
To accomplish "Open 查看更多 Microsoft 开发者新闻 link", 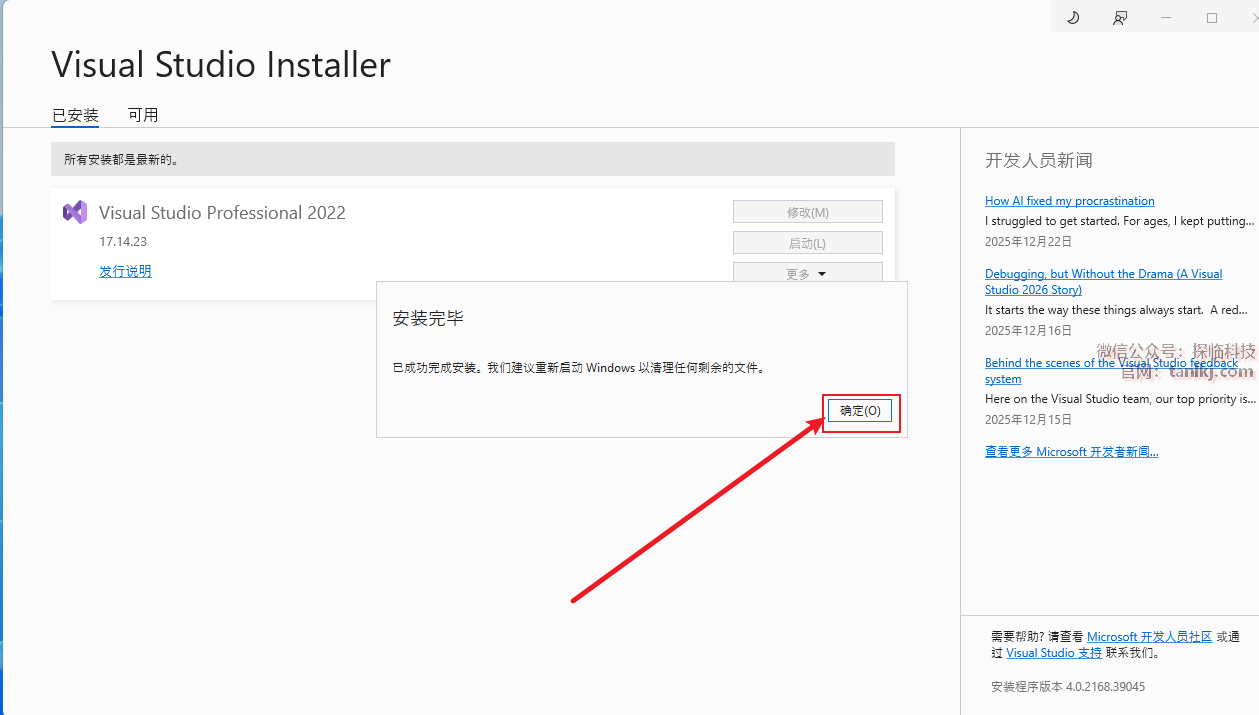I will [x=1072, y=452].
